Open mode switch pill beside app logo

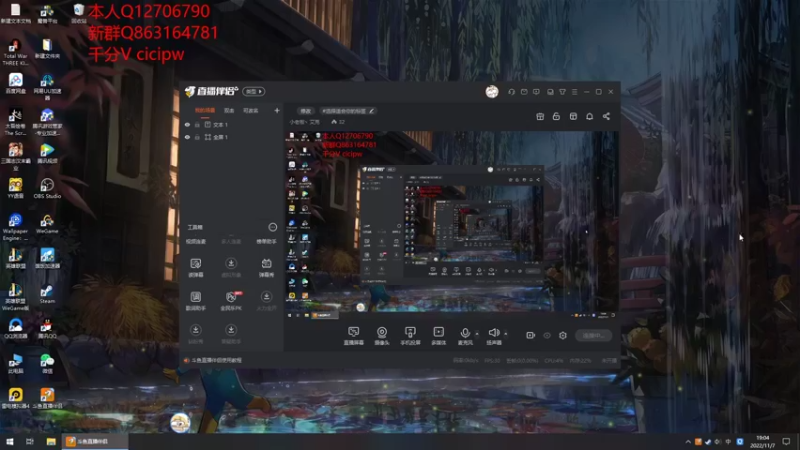254,91
